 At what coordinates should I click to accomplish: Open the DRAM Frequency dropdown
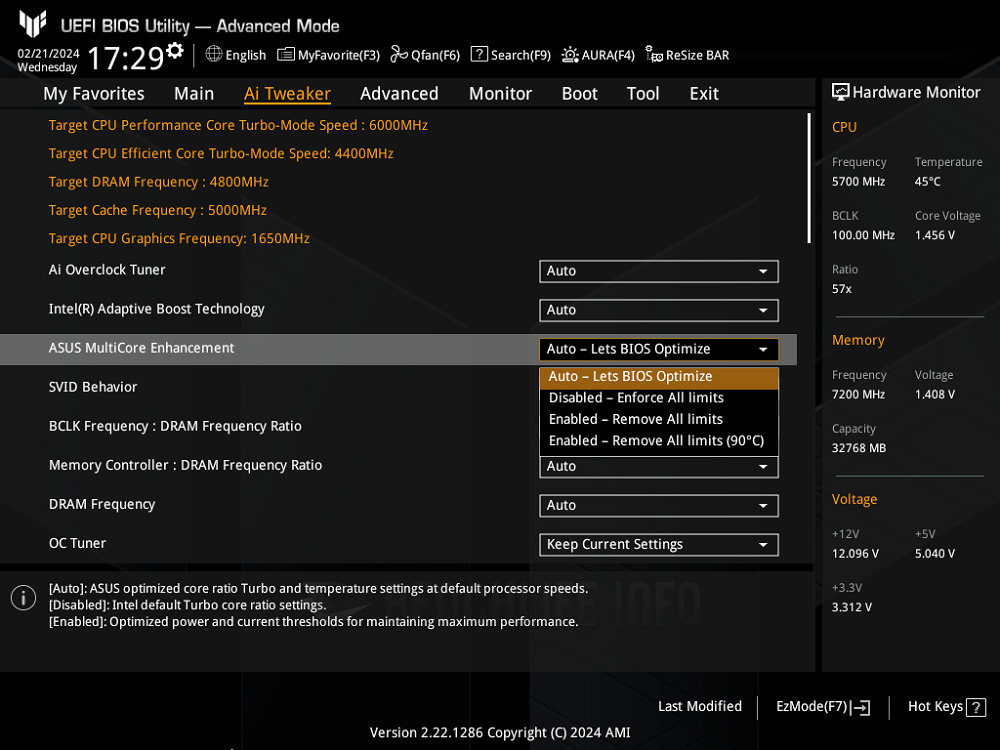click(x=658, y=505)
